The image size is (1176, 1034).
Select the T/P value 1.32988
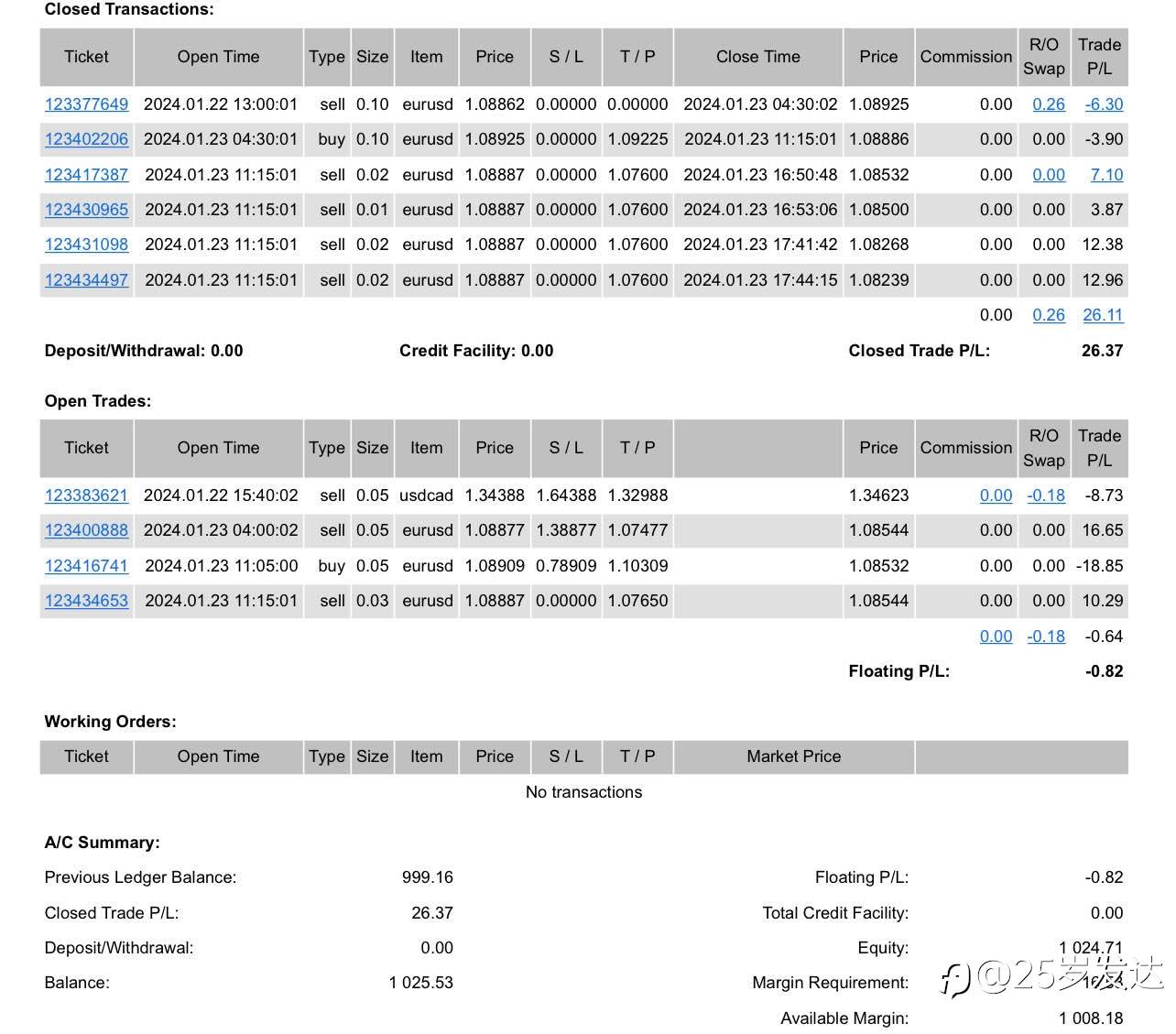coord(637,495)
